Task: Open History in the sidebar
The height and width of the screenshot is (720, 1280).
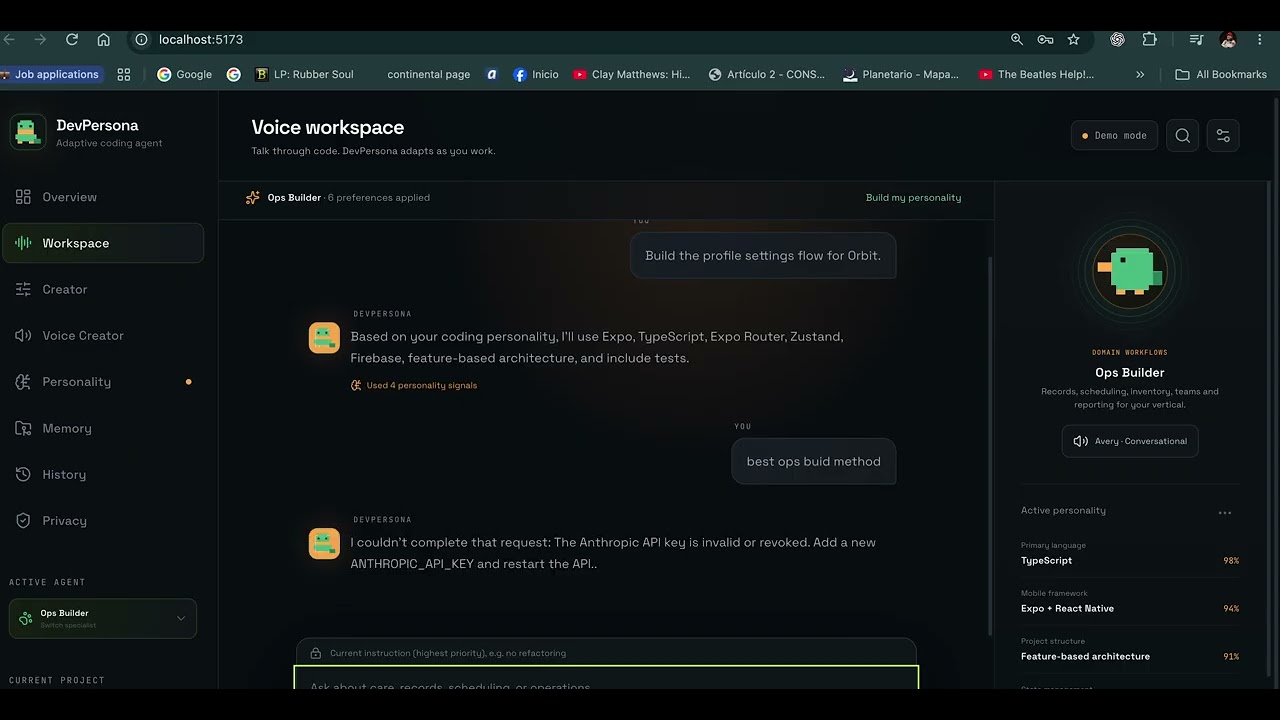Action: click(103, 474)
